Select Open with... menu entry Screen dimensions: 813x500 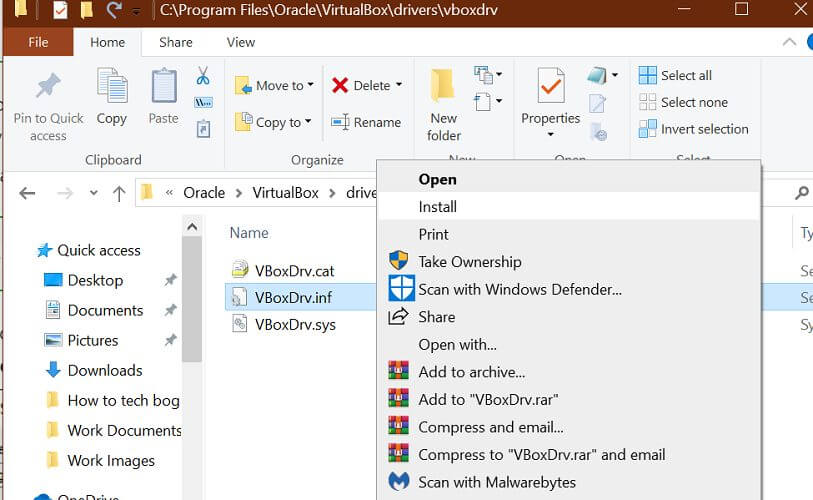click(x=569, y=344)
